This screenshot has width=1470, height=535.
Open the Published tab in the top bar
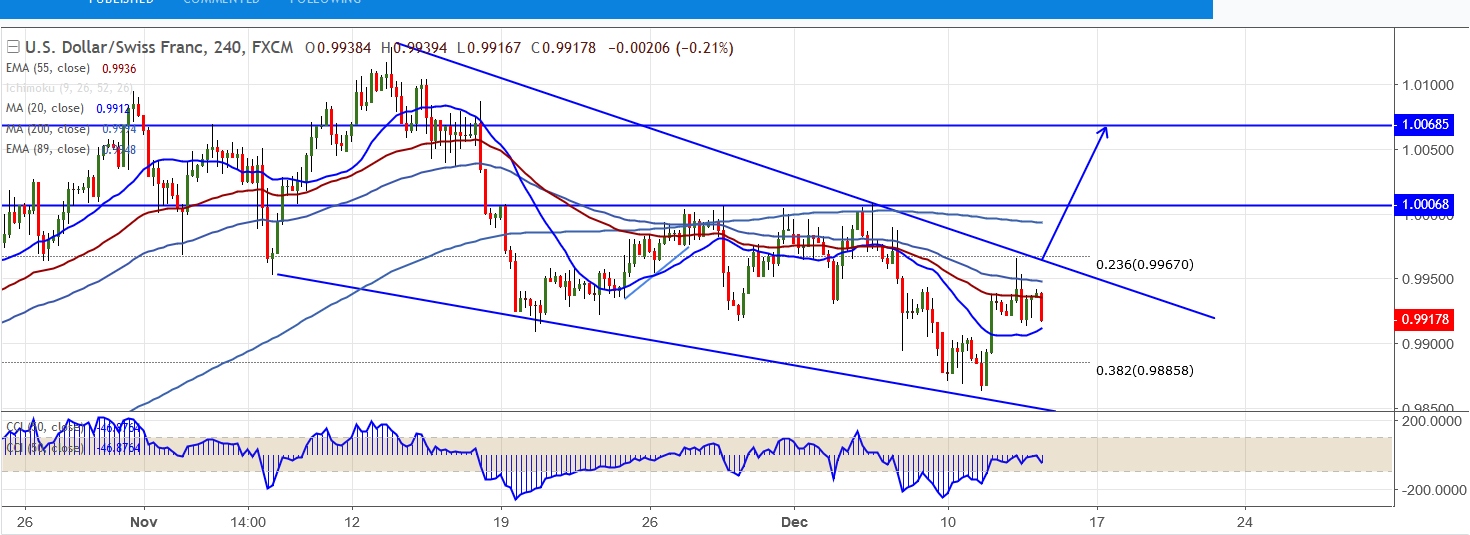pos(121,3)
